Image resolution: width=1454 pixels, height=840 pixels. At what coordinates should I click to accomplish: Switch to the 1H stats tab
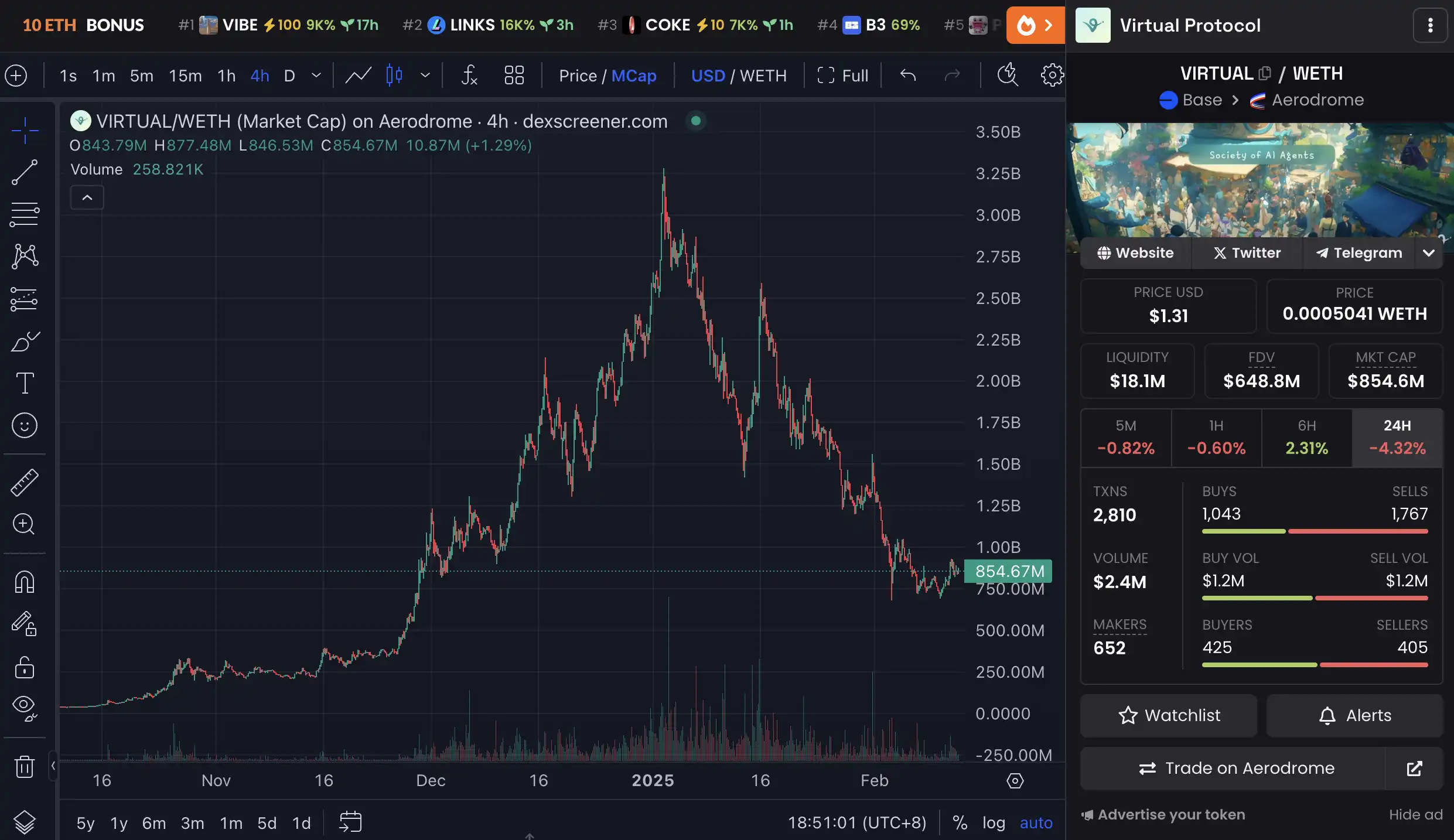click(x=1216, y=437)
